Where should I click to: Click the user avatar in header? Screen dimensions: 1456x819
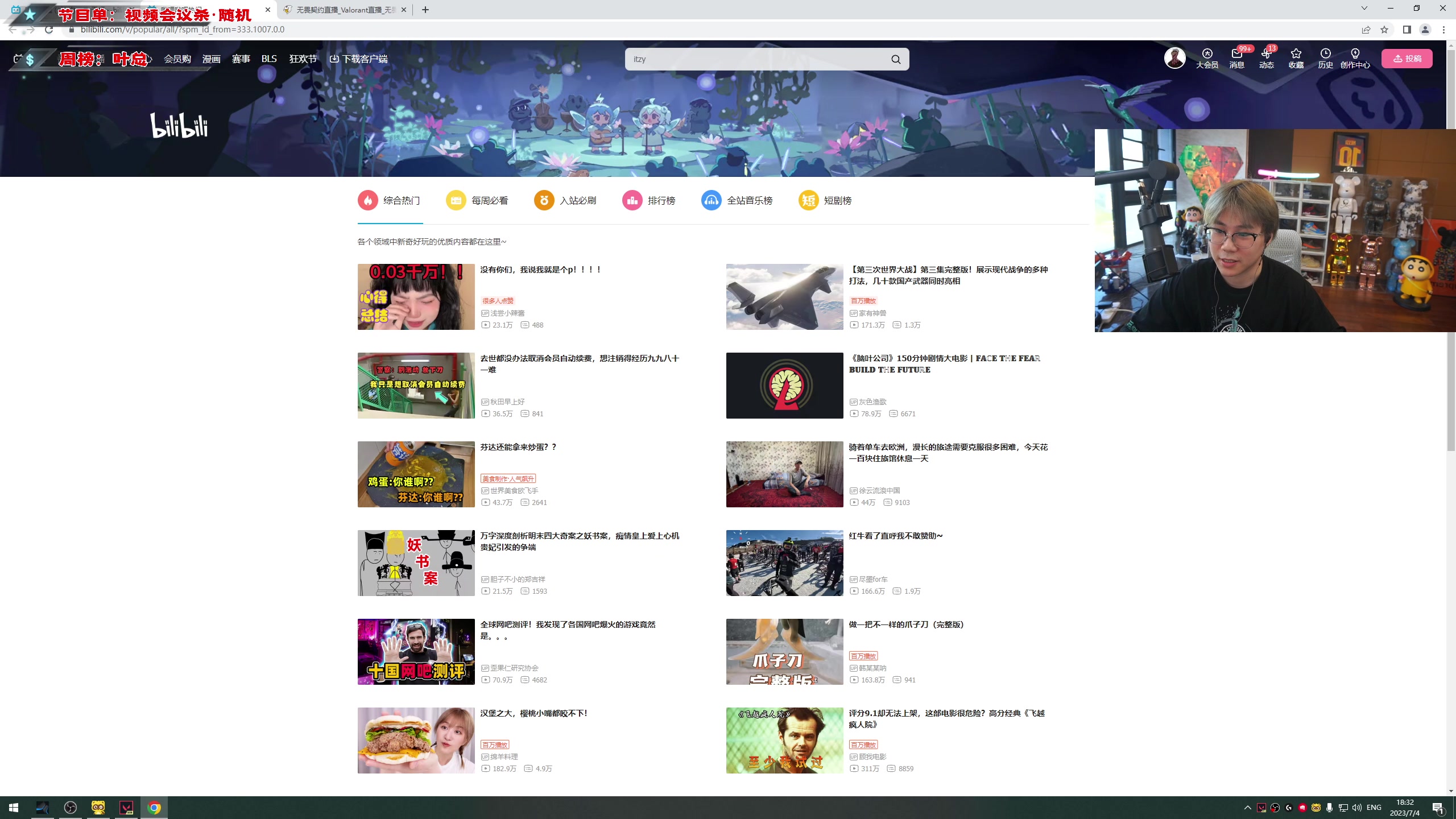[1174, 58]
